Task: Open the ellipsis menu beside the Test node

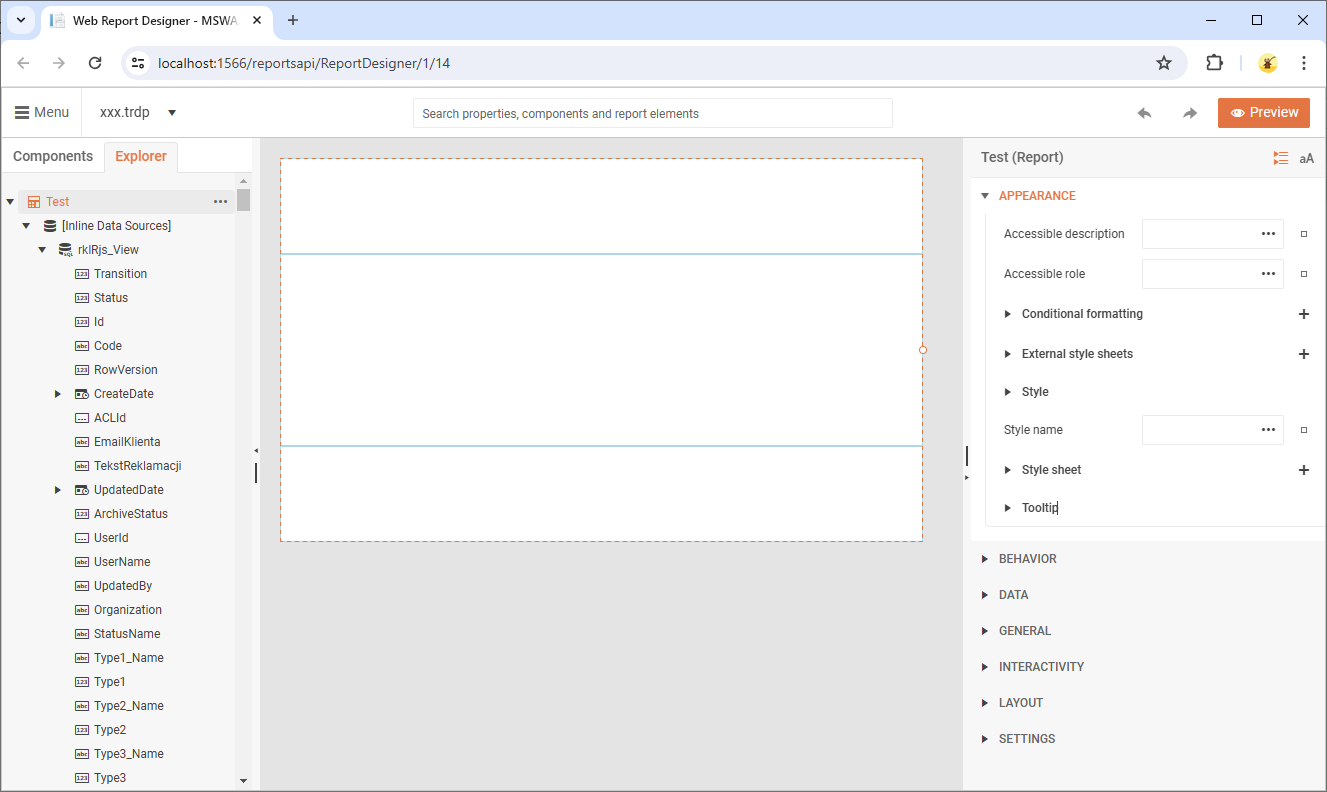Action: [220, 201]
